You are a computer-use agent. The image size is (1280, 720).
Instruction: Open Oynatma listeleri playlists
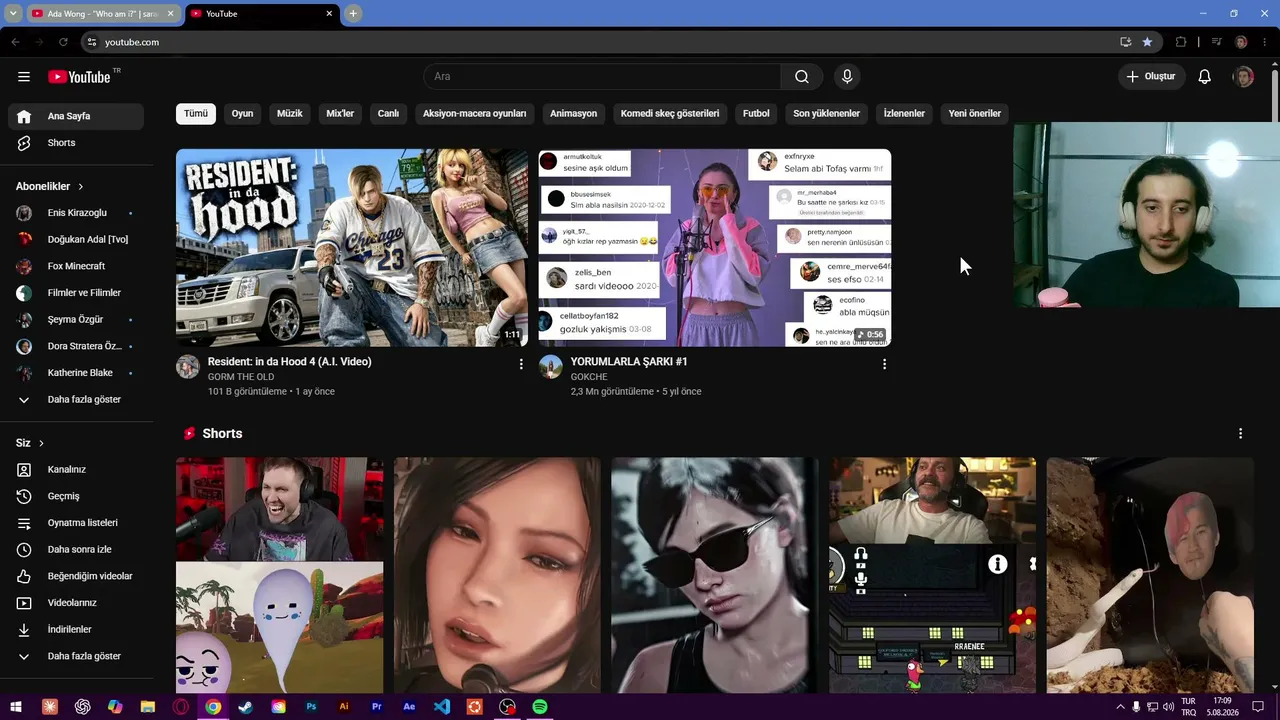point(76,523)
